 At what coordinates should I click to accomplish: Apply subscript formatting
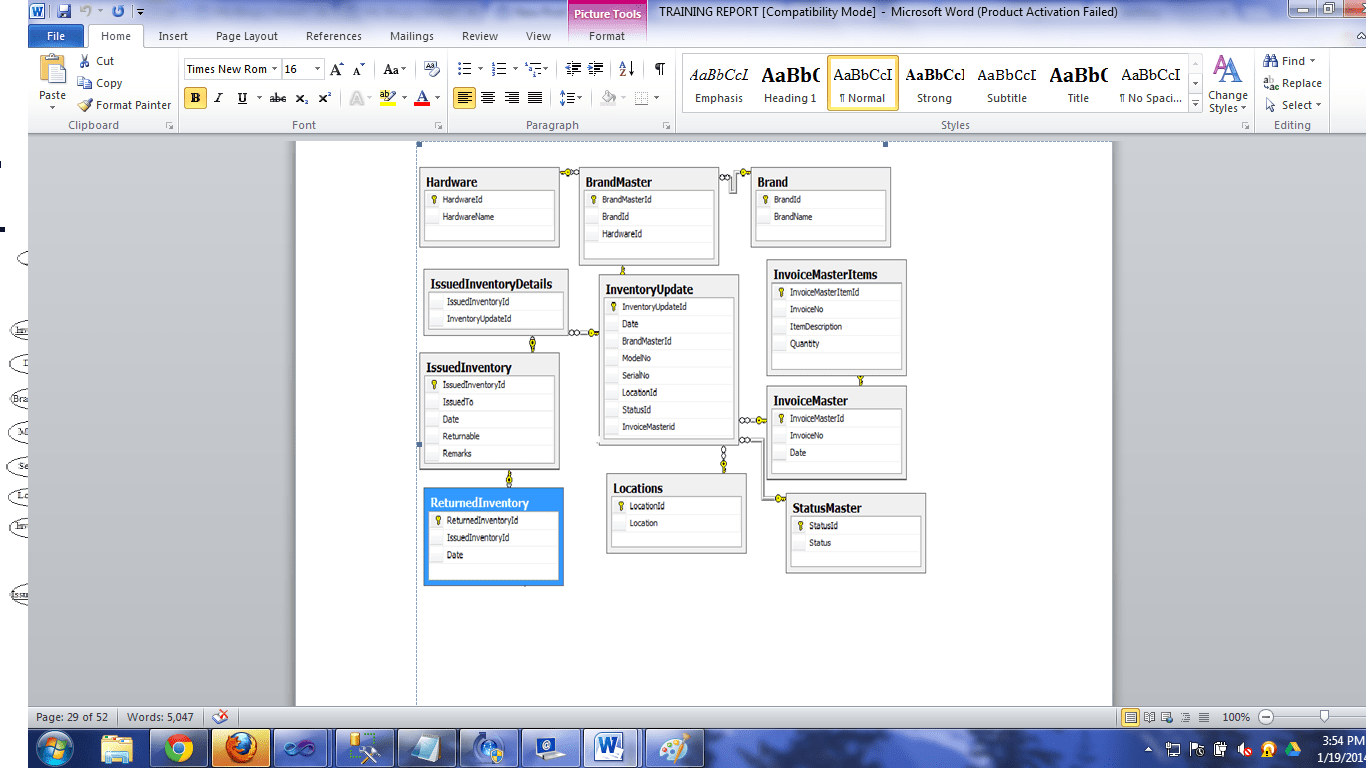[x=302, y=99]
